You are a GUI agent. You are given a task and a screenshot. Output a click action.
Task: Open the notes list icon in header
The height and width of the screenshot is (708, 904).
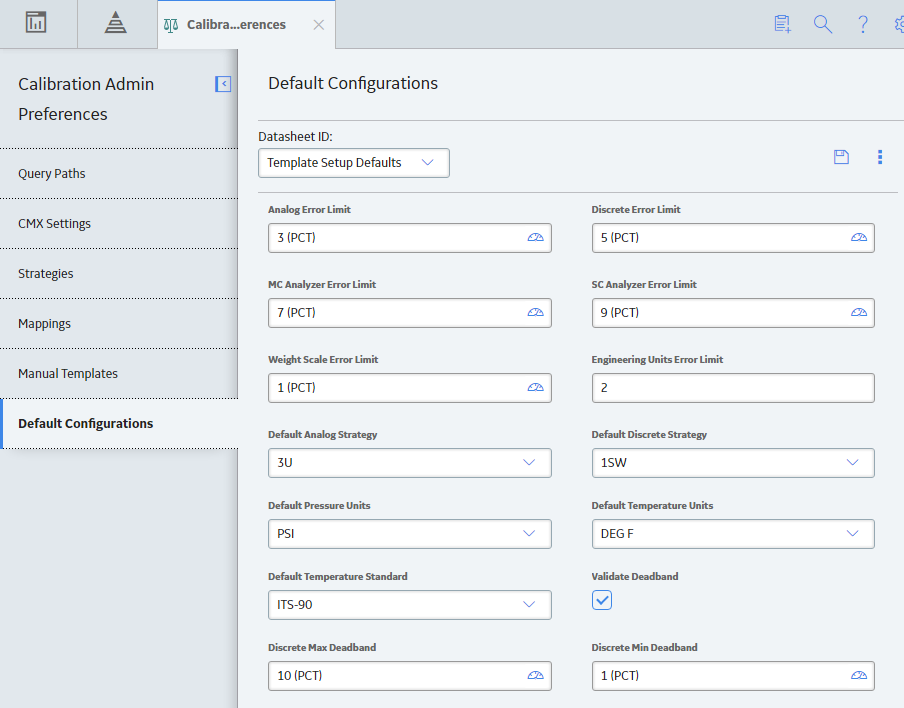[782, 24]
